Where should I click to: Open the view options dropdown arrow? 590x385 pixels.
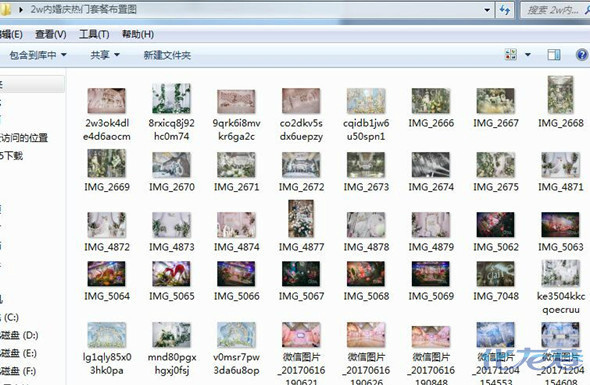528,55
